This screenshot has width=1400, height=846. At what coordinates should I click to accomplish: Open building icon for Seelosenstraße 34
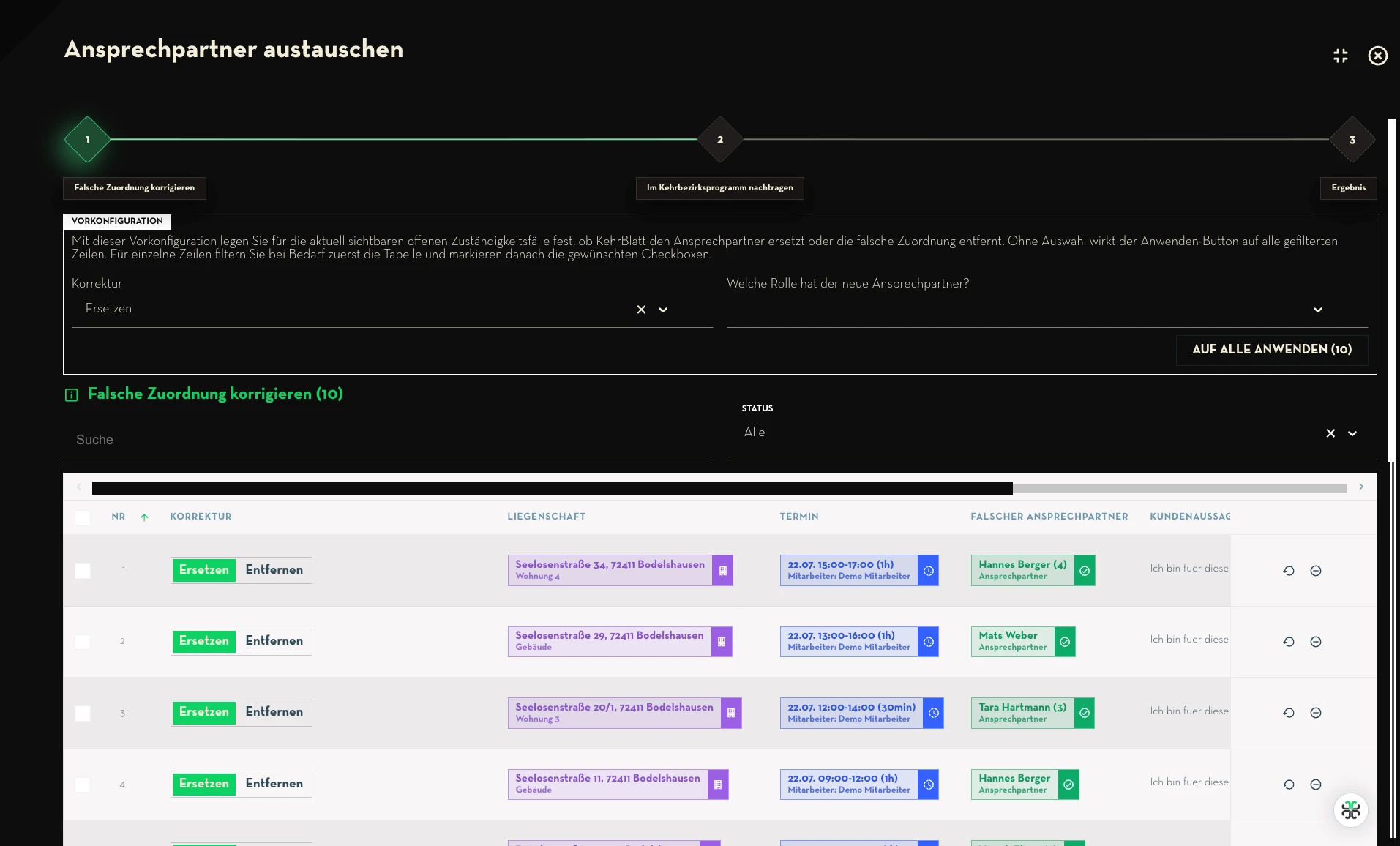[722, 571]
